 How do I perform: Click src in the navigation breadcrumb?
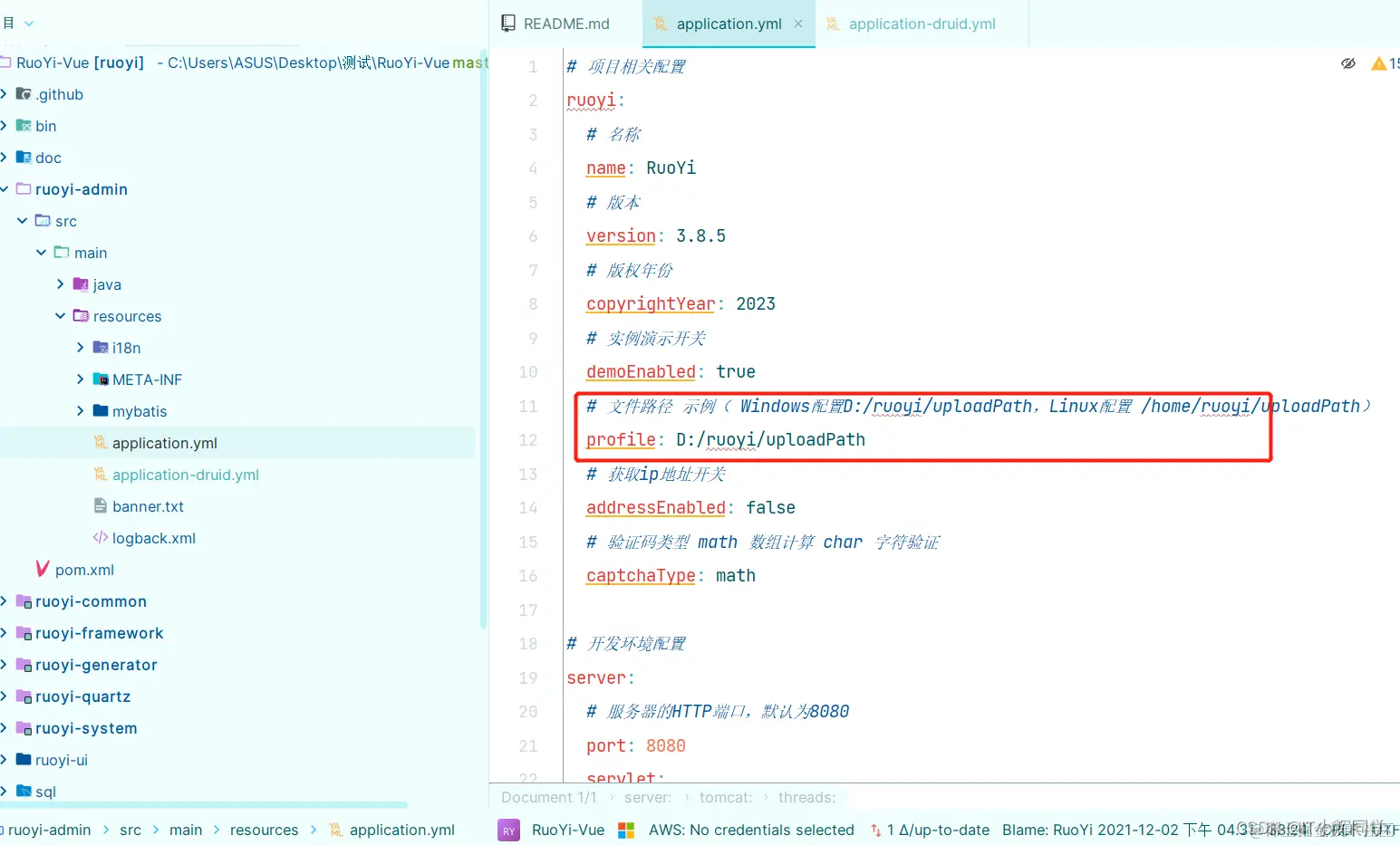click(130, 830)
